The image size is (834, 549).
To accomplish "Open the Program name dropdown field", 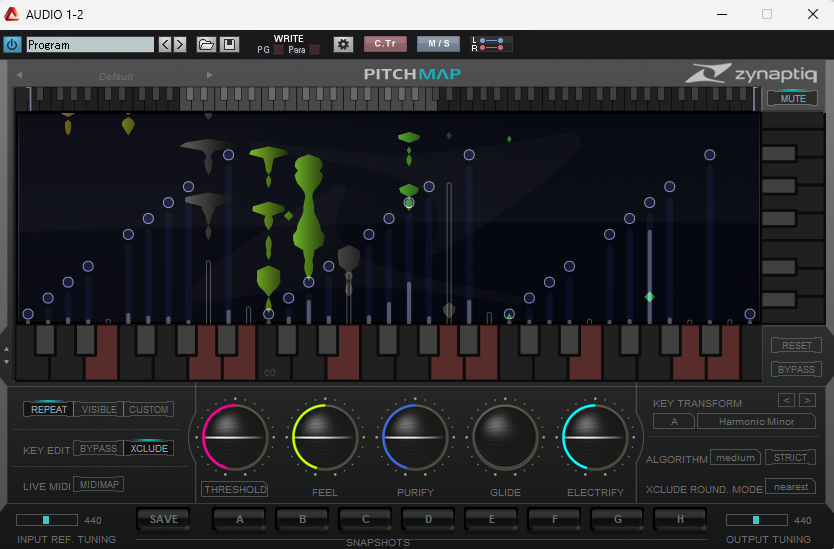I will (90, 45).
